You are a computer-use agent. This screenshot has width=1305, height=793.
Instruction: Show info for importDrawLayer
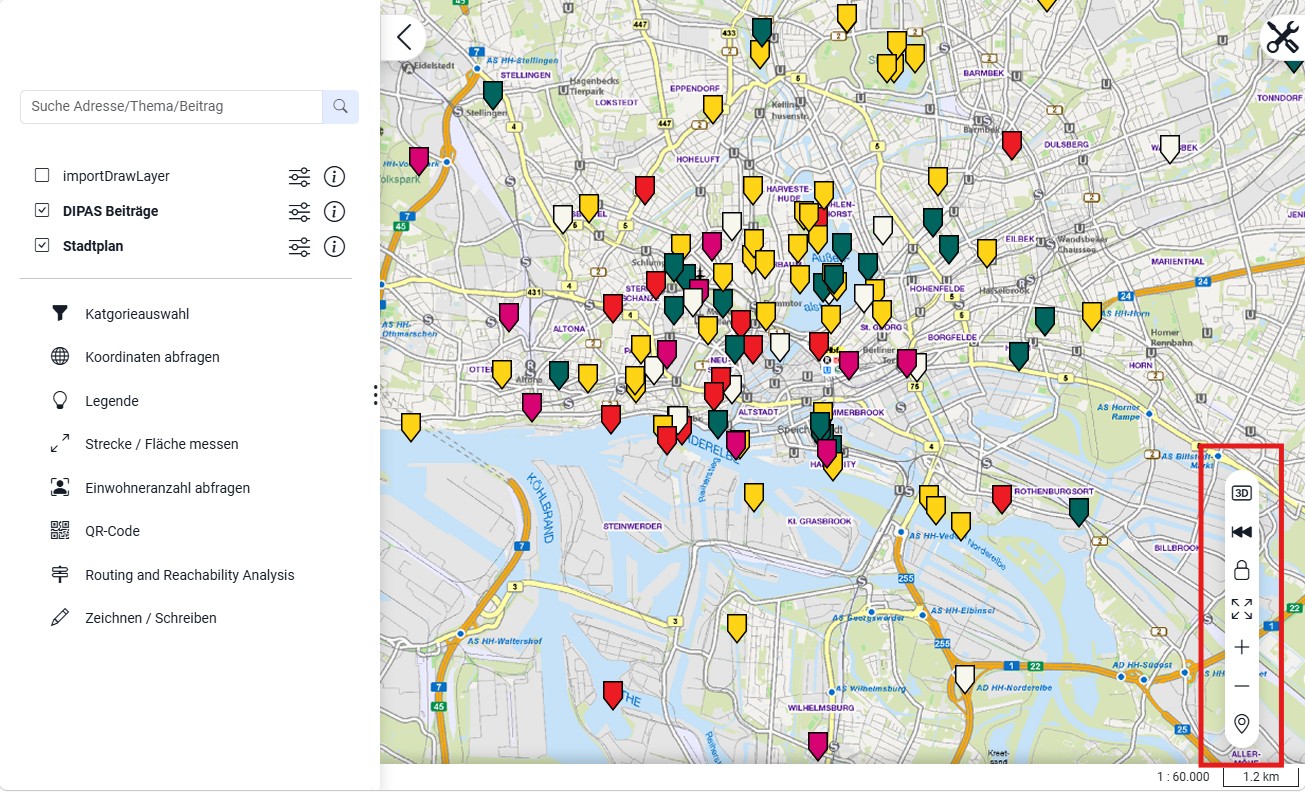point(335,177)
